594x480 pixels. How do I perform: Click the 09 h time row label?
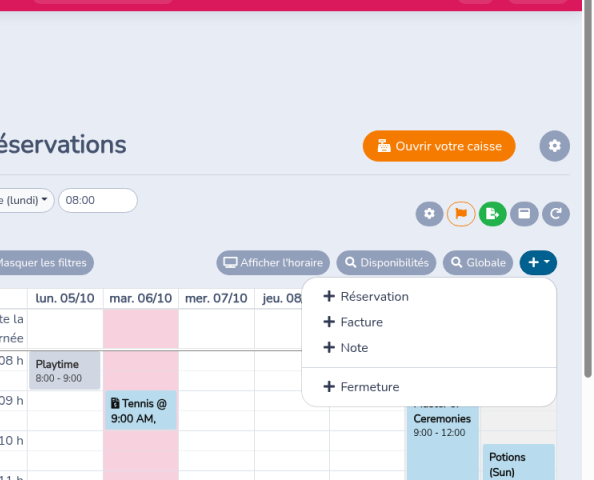point(12,400)
